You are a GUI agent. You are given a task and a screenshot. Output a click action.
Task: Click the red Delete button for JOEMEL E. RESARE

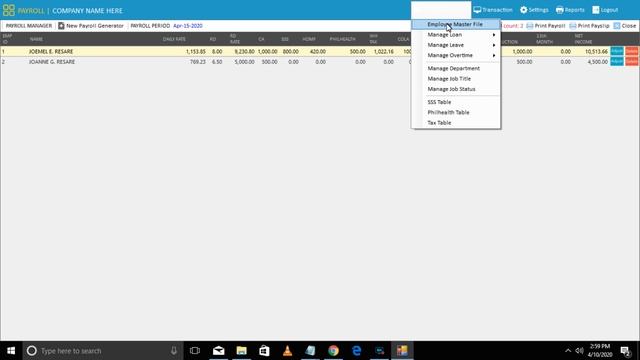pos(631,51)
